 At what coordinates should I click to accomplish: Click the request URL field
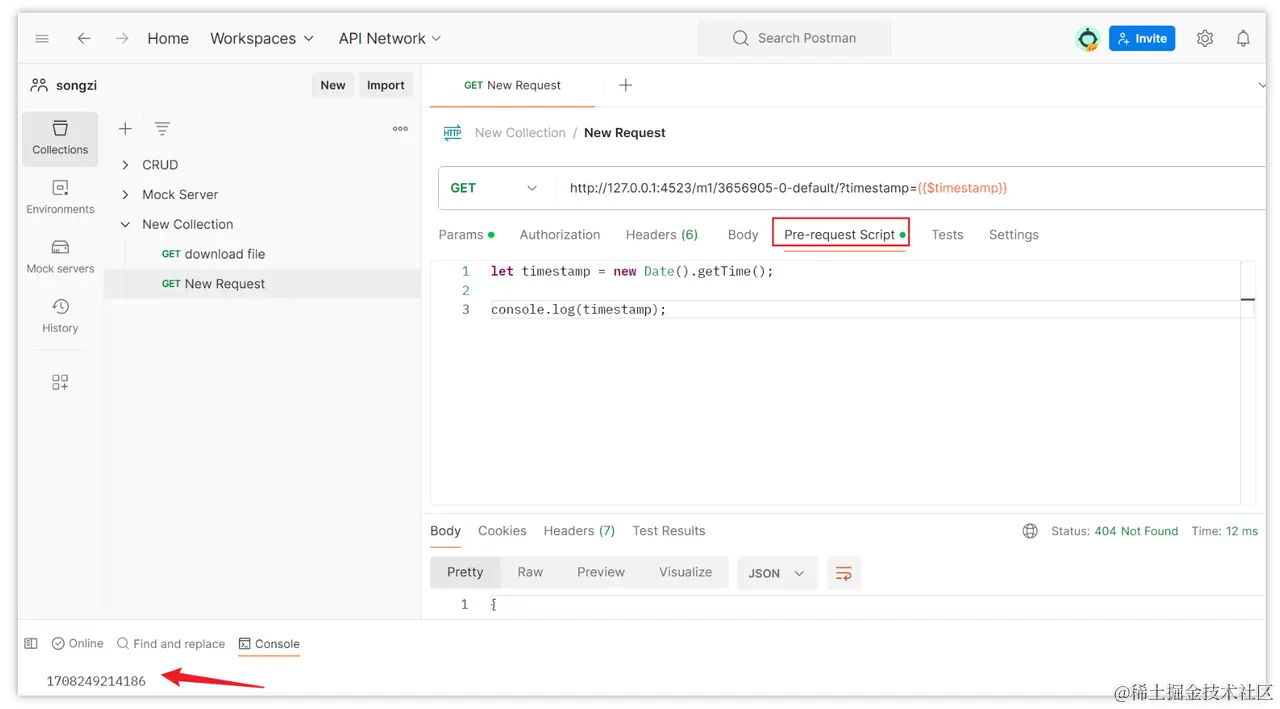coord(910,188)
